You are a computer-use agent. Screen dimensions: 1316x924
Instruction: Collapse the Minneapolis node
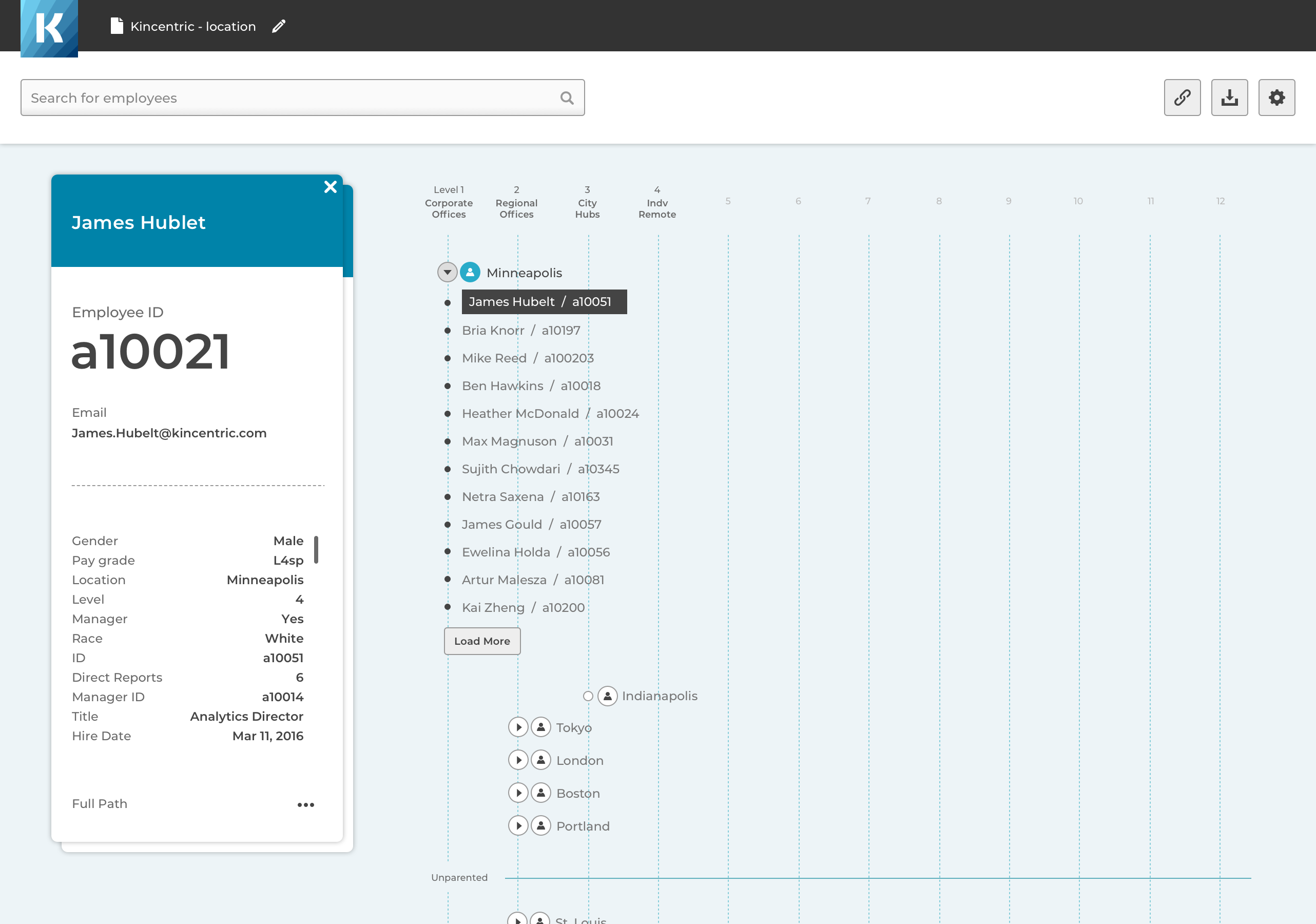pyautogui.click(x=447, y=272)
